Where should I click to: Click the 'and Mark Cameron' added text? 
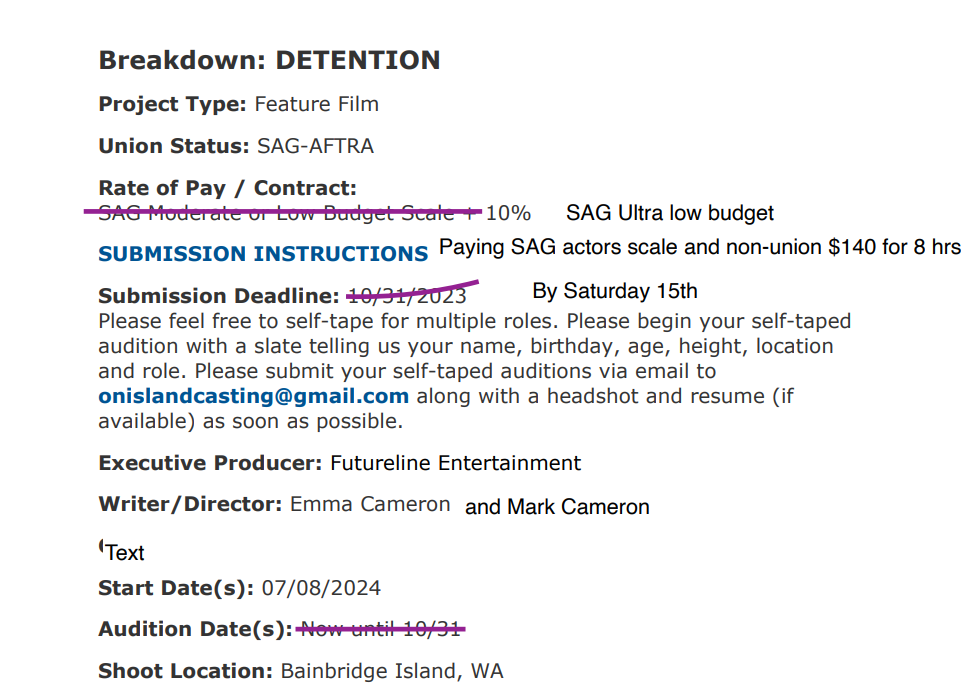point(557,507)
